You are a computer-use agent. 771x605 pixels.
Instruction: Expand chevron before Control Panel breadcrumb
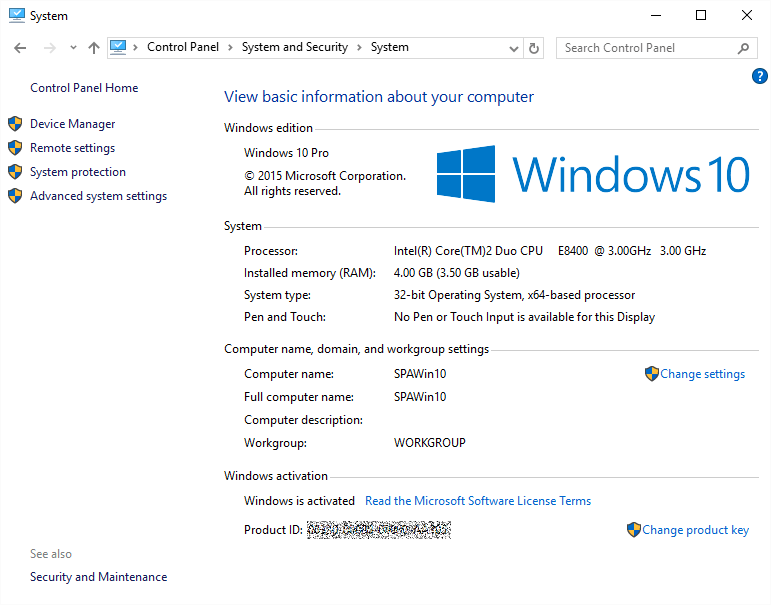[x=135, y=47]
